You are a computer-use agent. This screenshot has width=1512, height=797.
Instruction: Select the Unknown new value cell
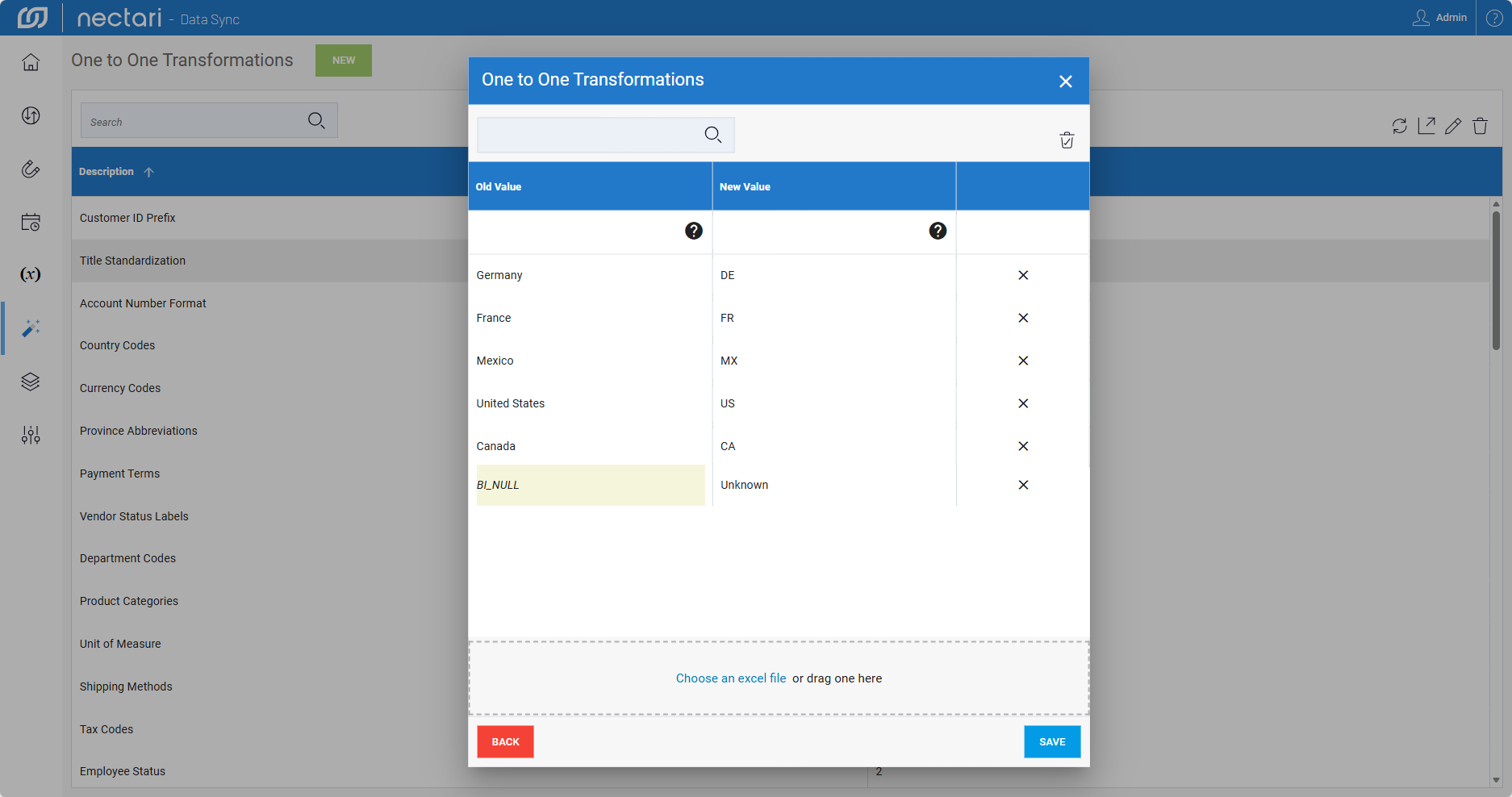[x=834, y=485]
